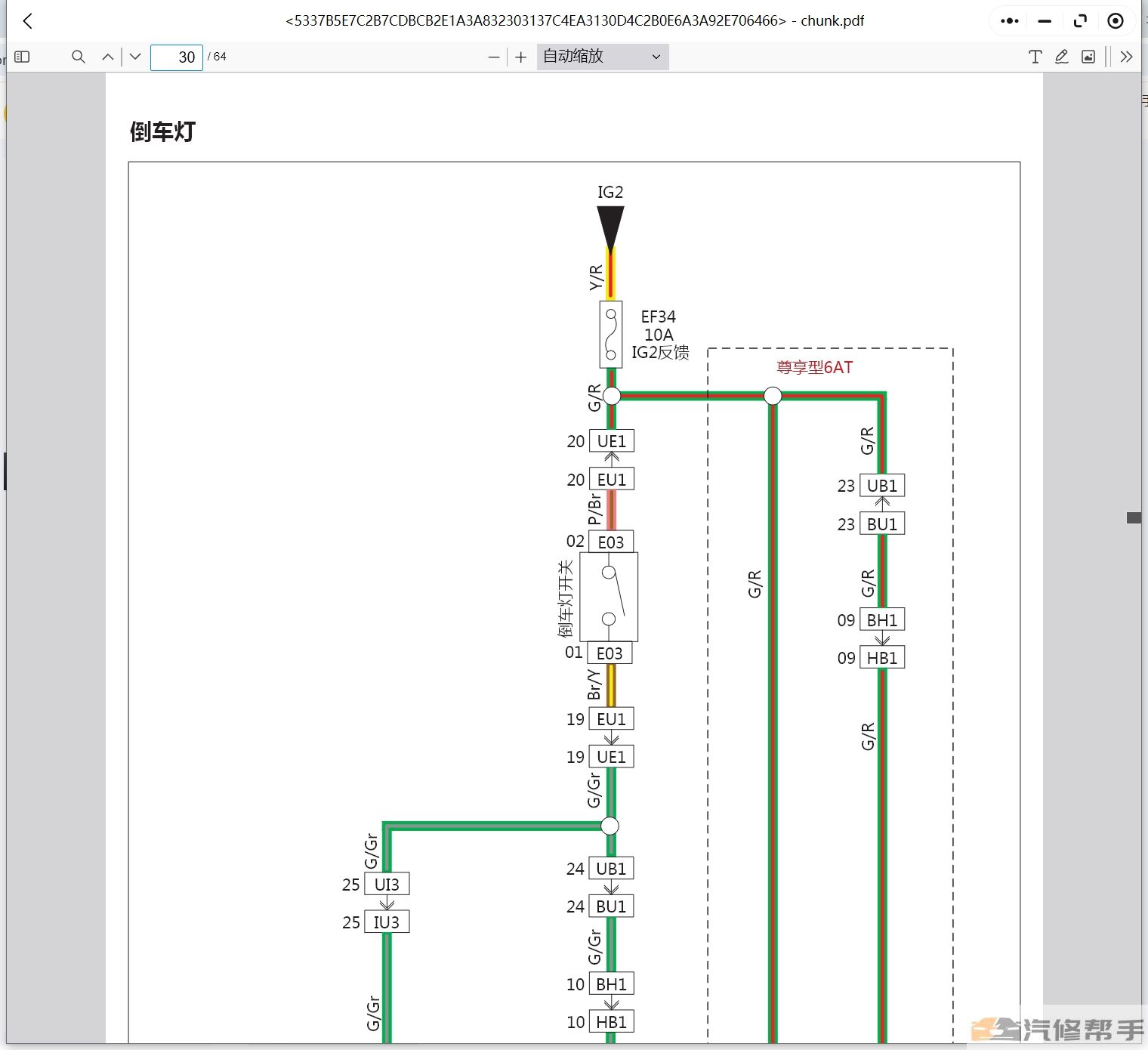Click the 汽修帮手 watermark logo
The image size is (1148, 1050).
point(1057,1029)
